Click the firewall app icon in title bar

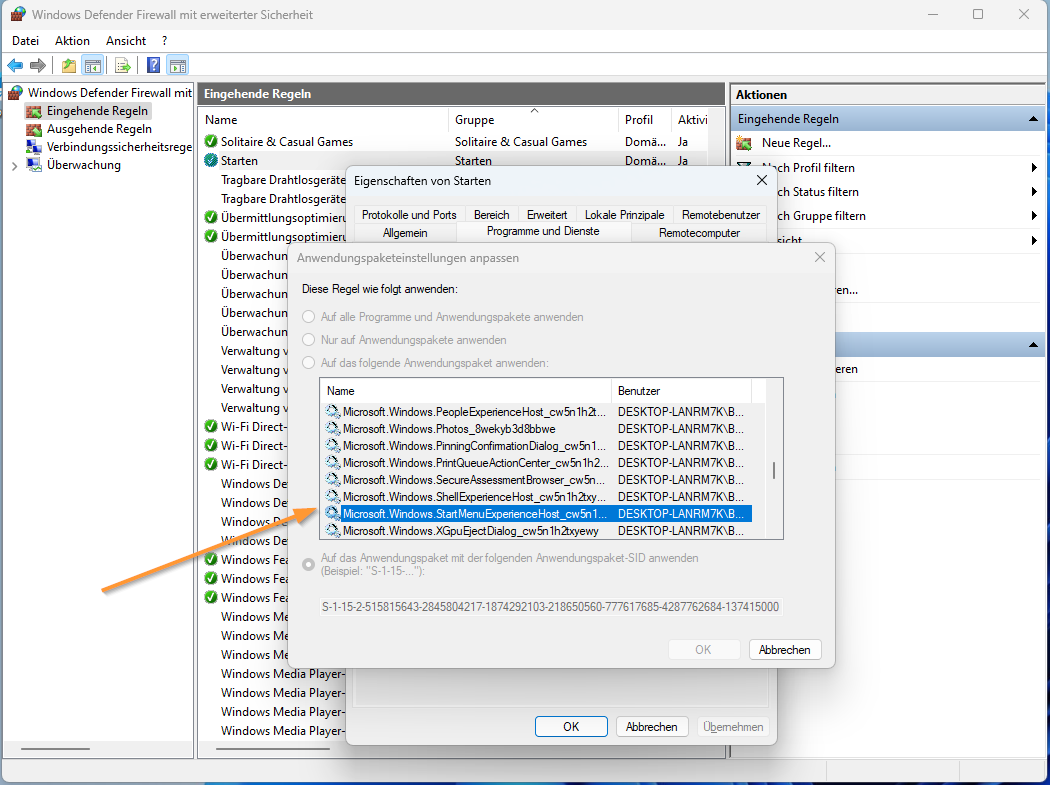(x=18, y=14)
